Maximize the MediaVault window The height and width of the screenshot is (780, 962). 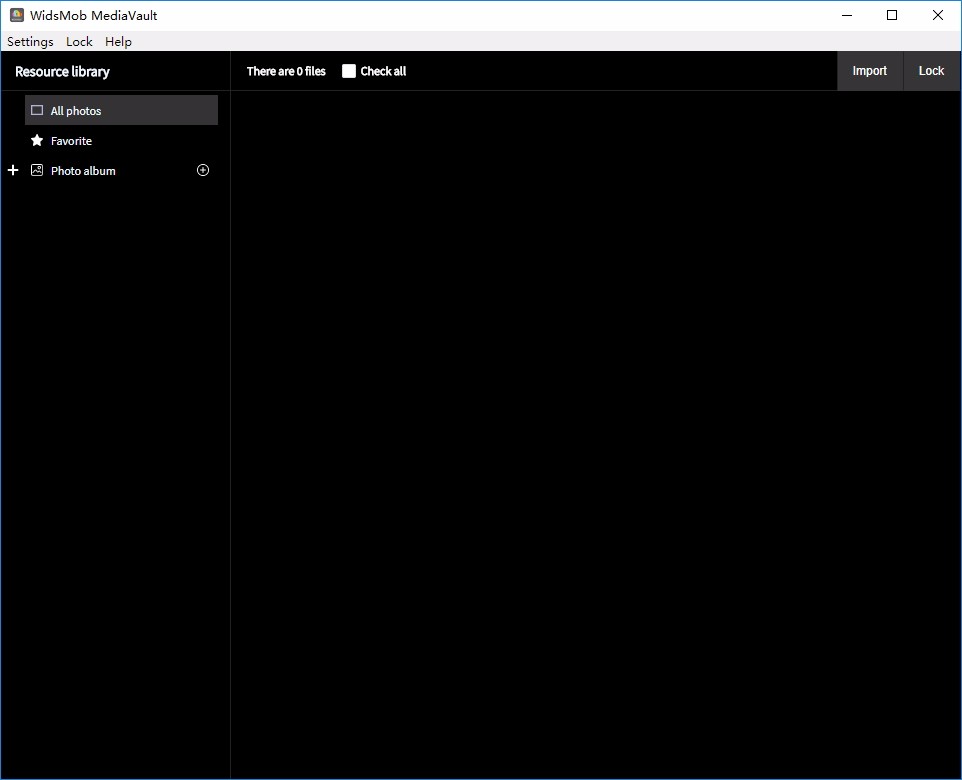[x=892, y=15]
